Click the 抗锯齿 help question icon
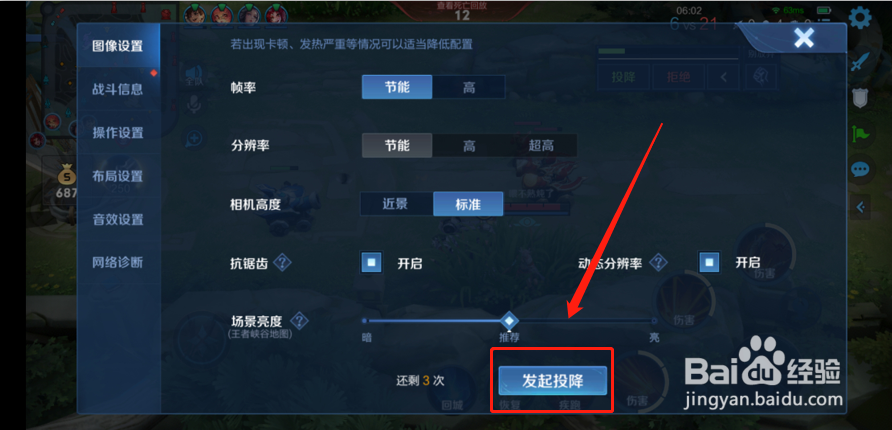892x430 pixels. (x=282, y=263)
